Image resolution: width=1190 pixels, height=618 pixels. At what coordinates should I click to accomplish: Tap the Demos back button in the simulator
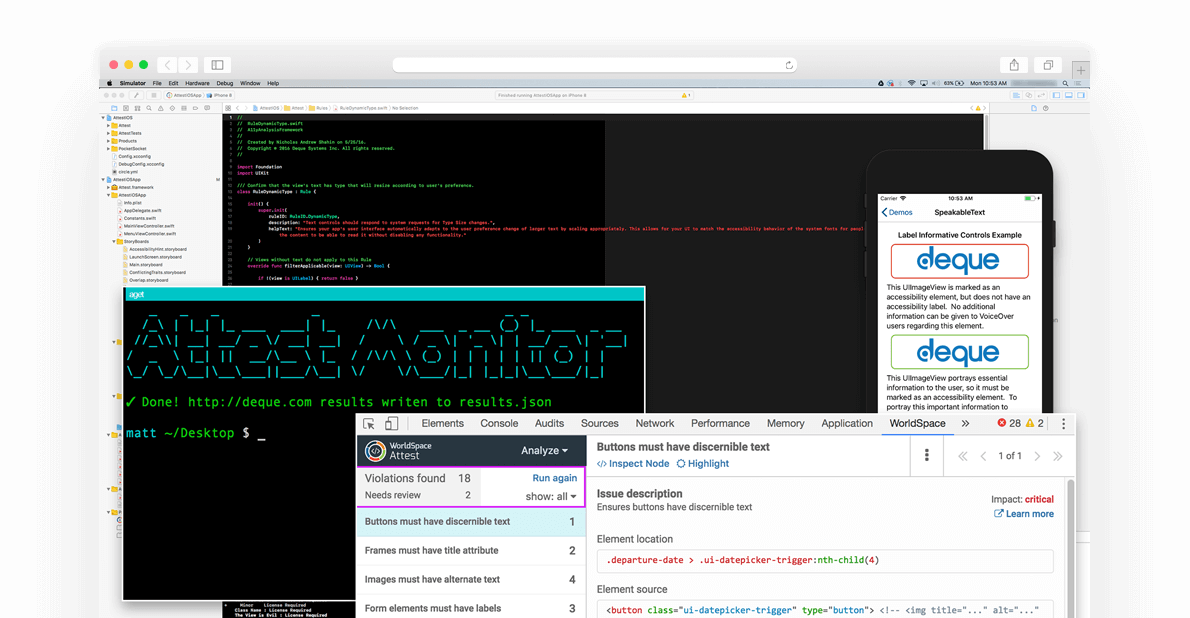[x=897, y=212]
